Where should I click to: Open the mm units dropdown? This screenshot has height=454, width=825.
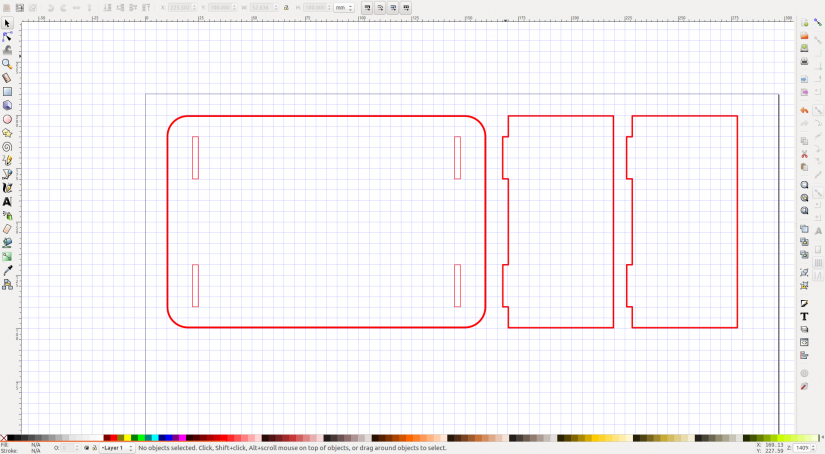(x=344, y=7)
